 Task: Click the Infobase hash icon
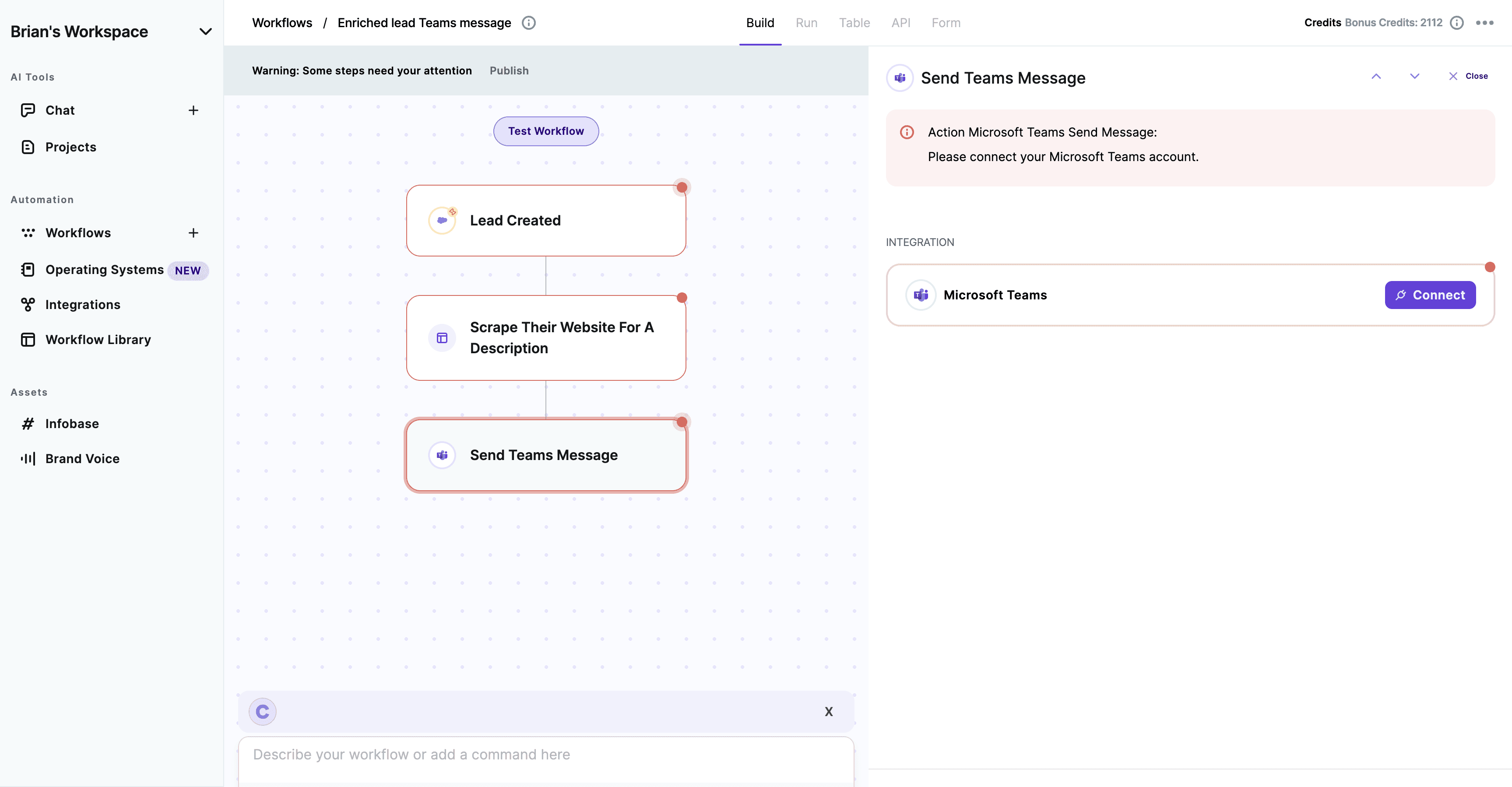pos(28,424)
